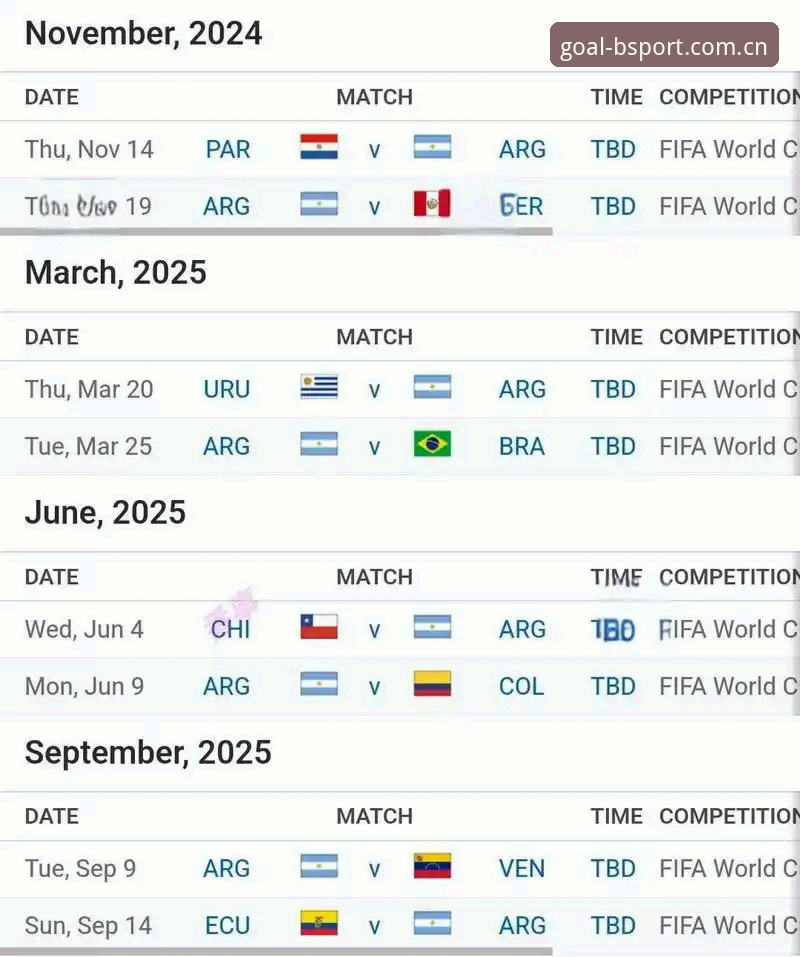
Task: Open CHI team link on Jun 4
Action: coord(230,629)
